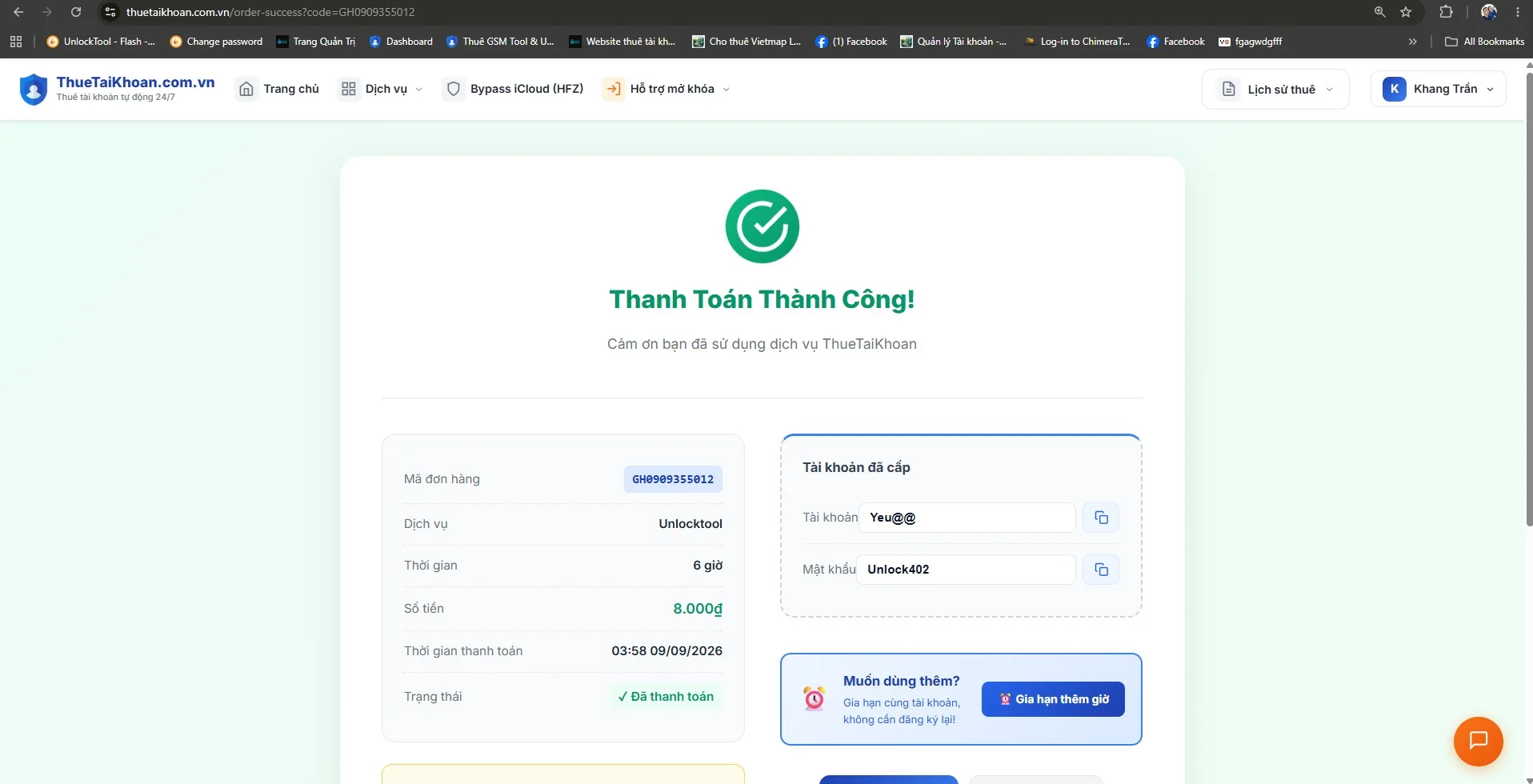Open the Lịch sử thuê dropdown
1533x784 pixels.
[1275, 89]
